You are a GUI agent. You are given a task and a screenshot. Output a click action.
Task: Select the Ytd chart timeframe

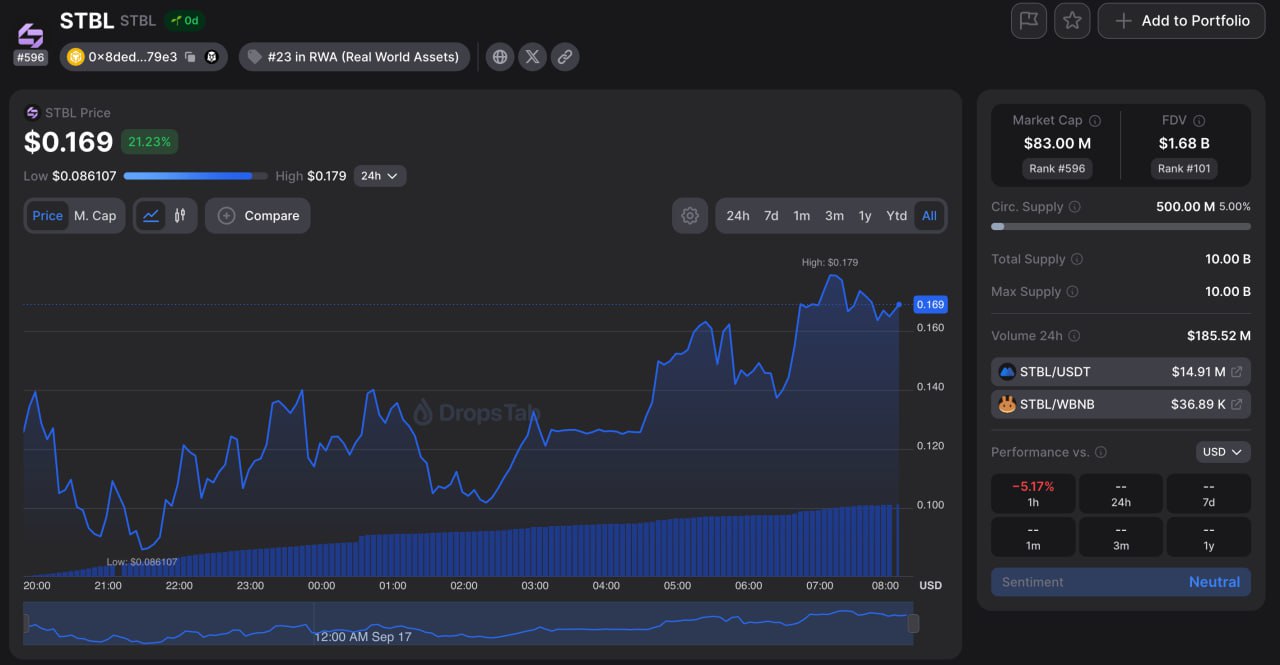pos(897,216)
